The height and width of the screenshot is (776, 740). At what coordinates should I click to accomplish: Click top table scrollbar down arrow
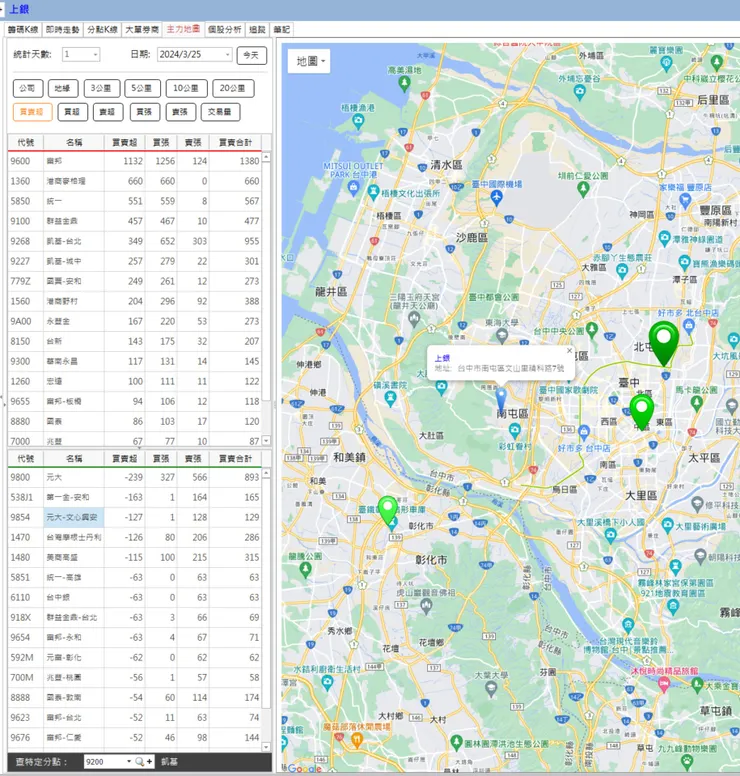[266, 440]
